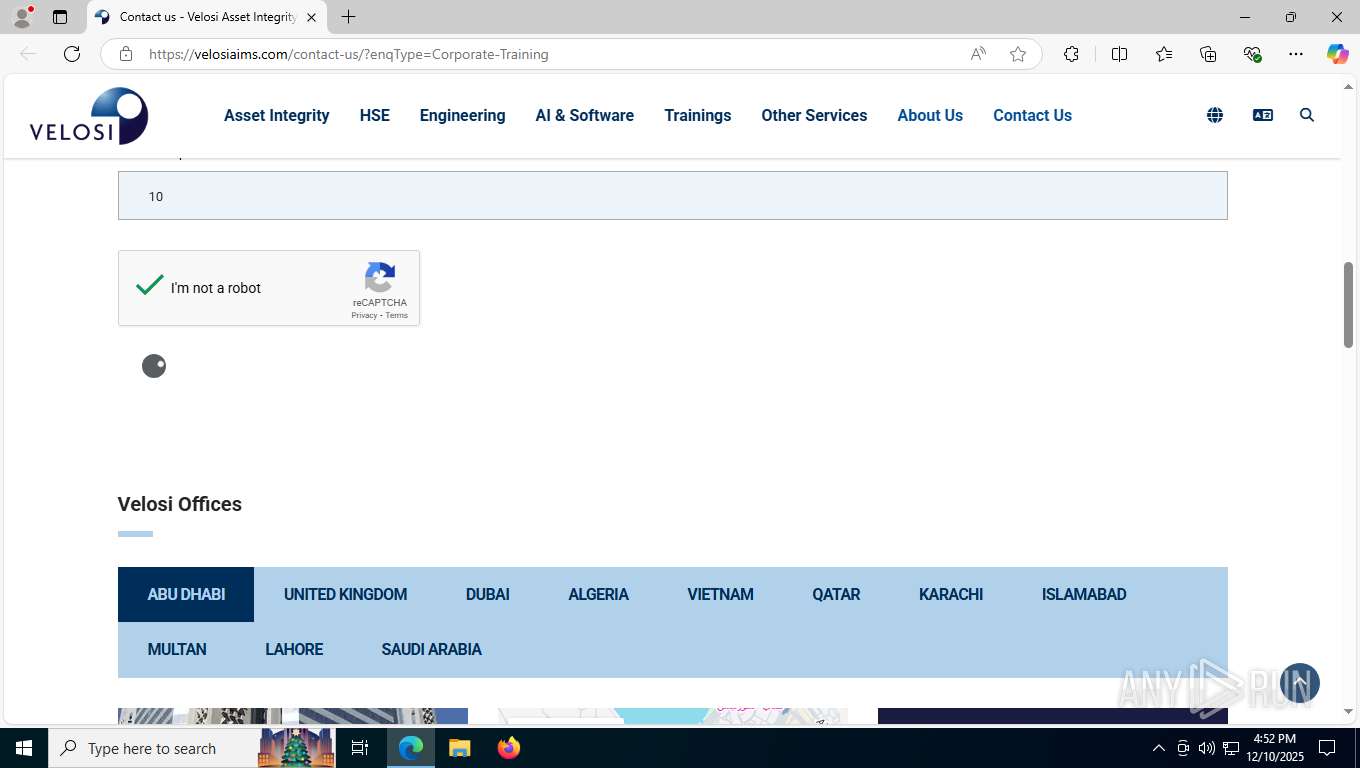Open browser Extensions icon

point(1071,54)
